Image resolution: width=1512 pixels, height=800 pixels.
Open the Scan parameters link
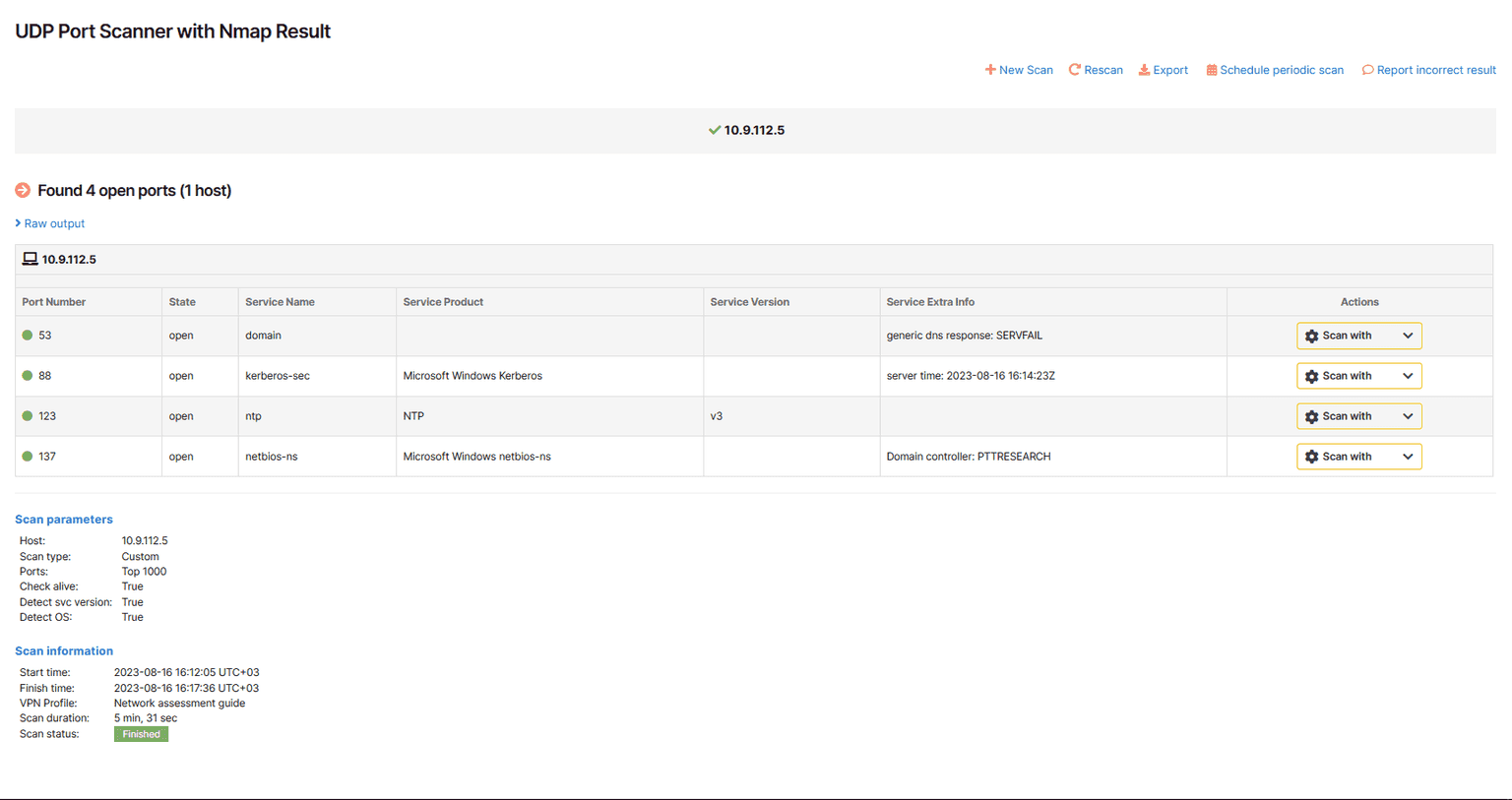click(x=63, y=519)
